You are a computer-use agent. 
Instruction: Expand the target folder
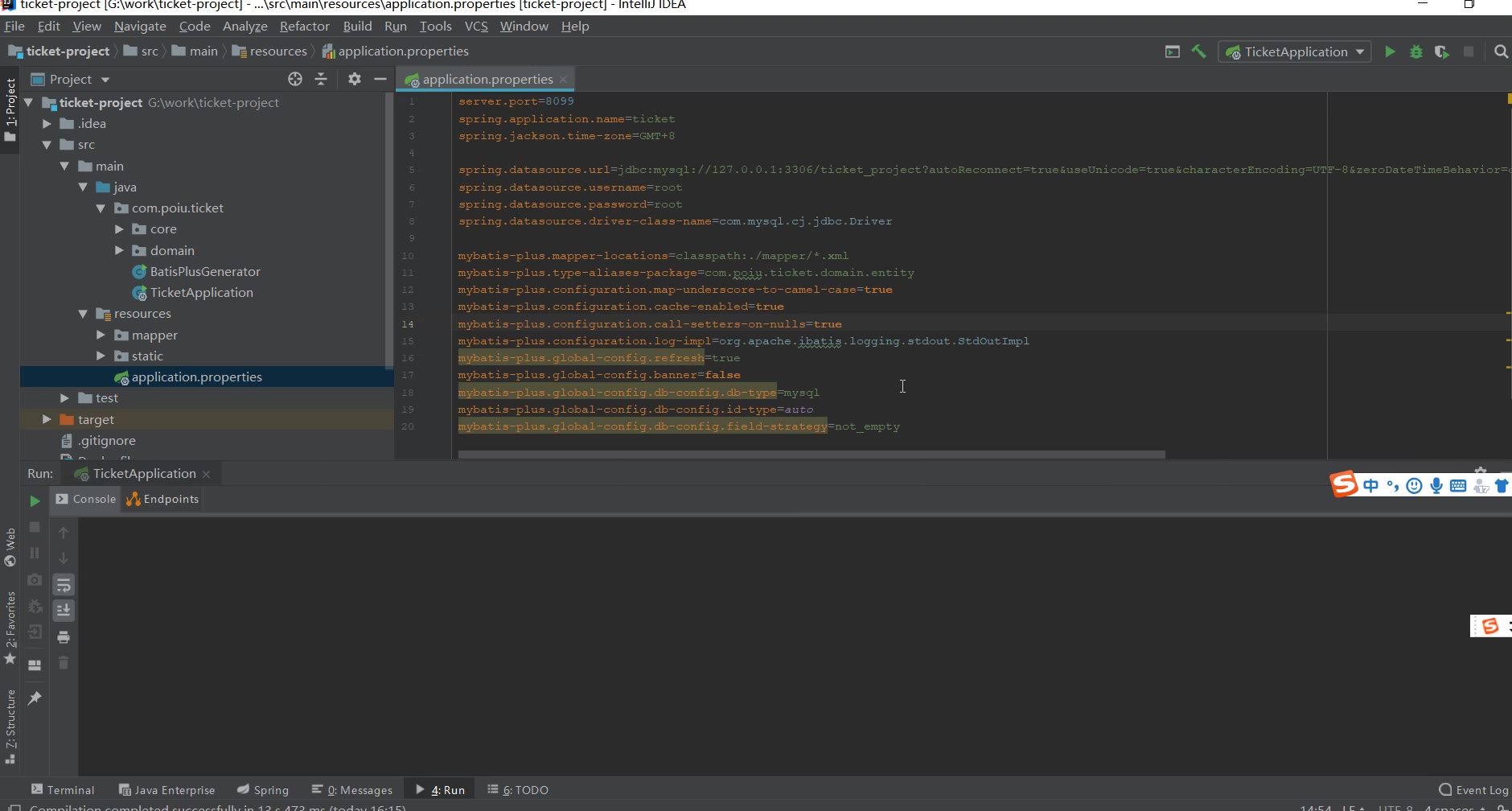pyautogui.click(x=47, y=419)
